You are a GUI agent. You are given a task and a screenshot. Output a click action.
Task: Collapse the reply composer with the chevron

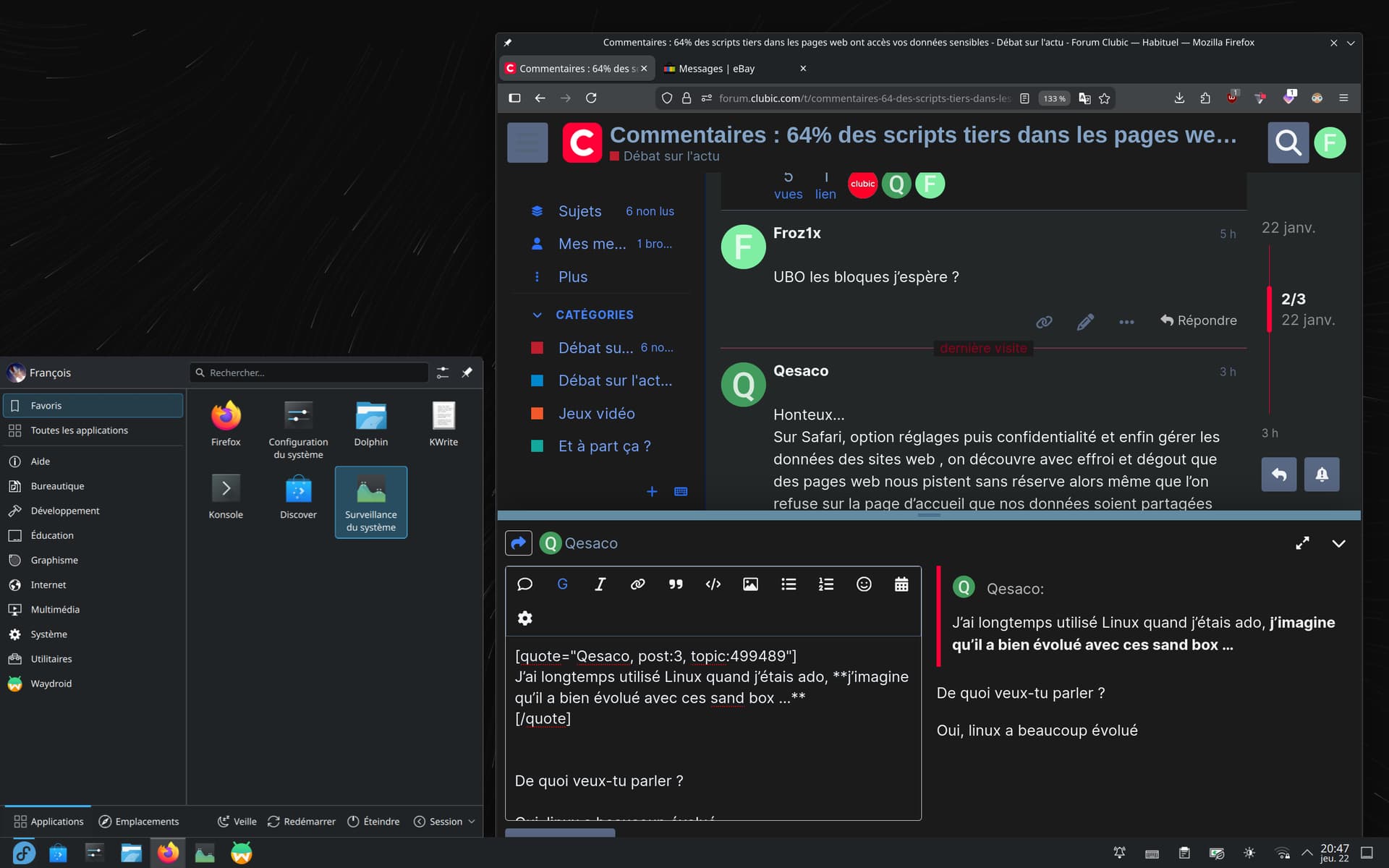point(1338,543)
